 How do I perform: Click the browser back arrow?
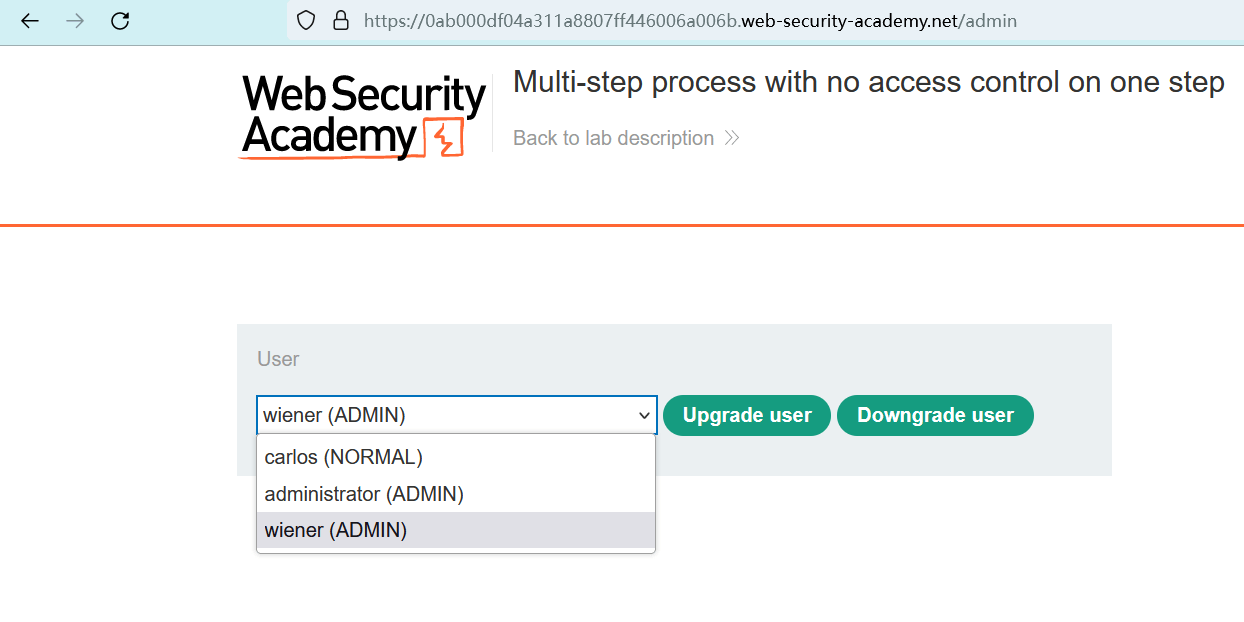coord(30,20)
